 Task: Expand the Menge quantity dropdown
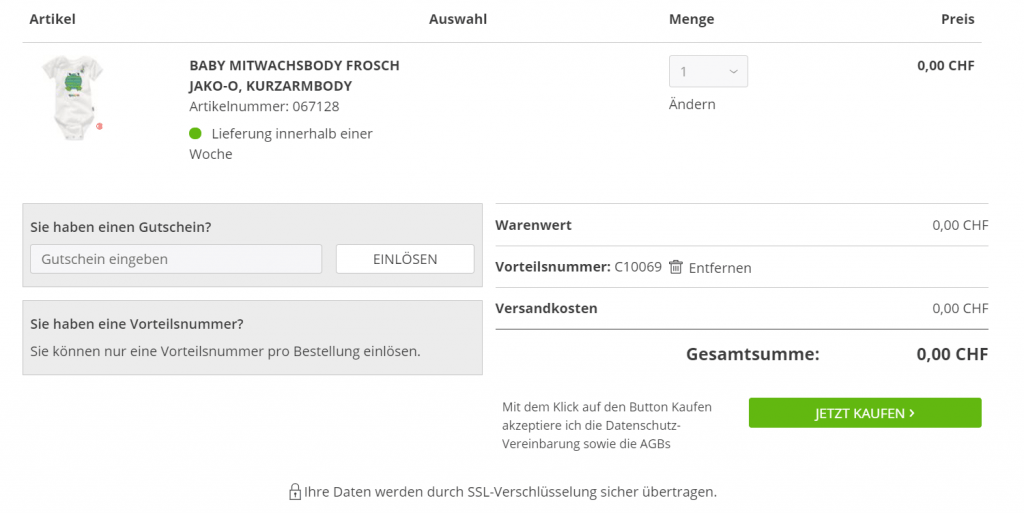click(708, 71)
